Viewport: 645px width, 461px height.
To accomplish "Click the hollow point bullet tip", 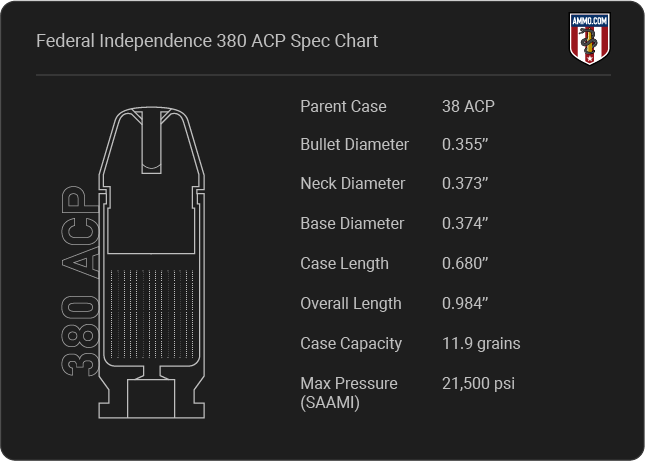I will point(151,141).
